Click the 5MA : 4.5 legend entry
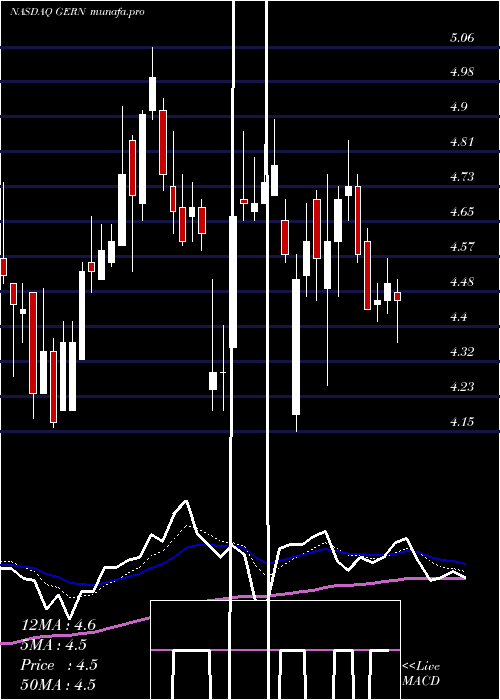Viewport: 500px width, 700px height. tap(54, 645)
